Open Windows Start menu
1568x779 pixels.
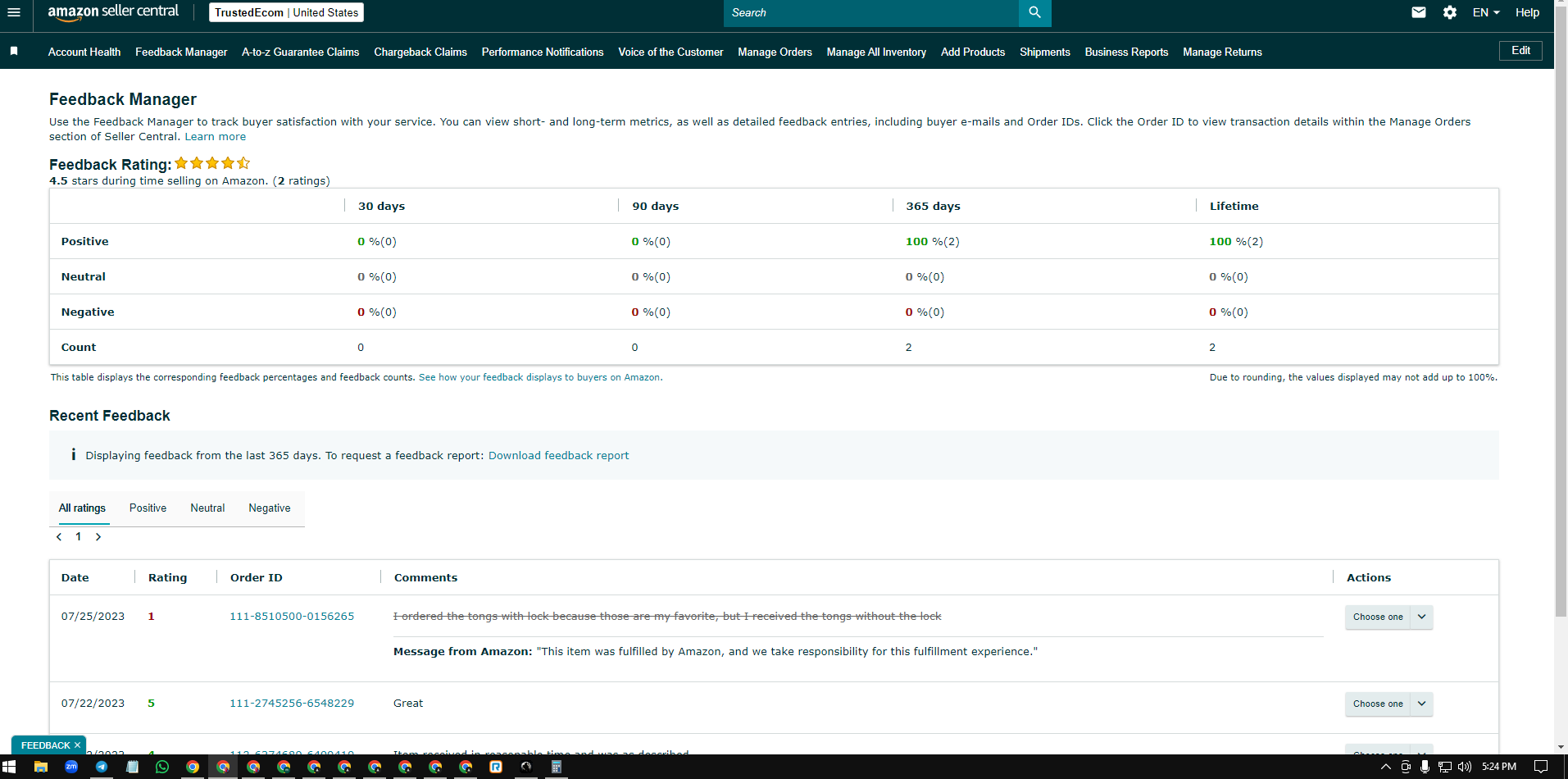pos(10,767)
